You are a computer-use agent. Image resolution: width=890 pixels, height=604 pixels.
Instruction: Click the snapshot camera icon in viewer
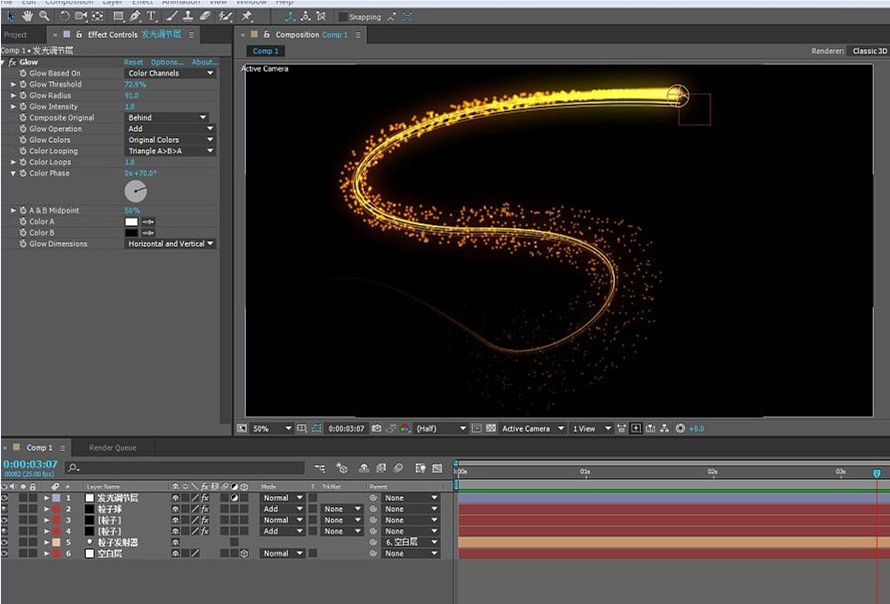point(376,428)
